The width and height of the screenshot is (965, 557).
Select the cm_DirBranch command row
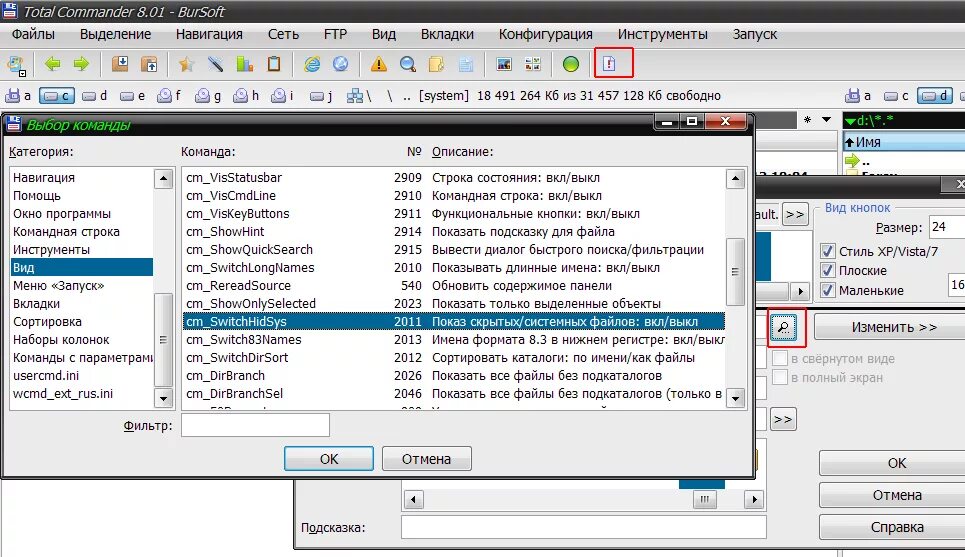[454, 376]
